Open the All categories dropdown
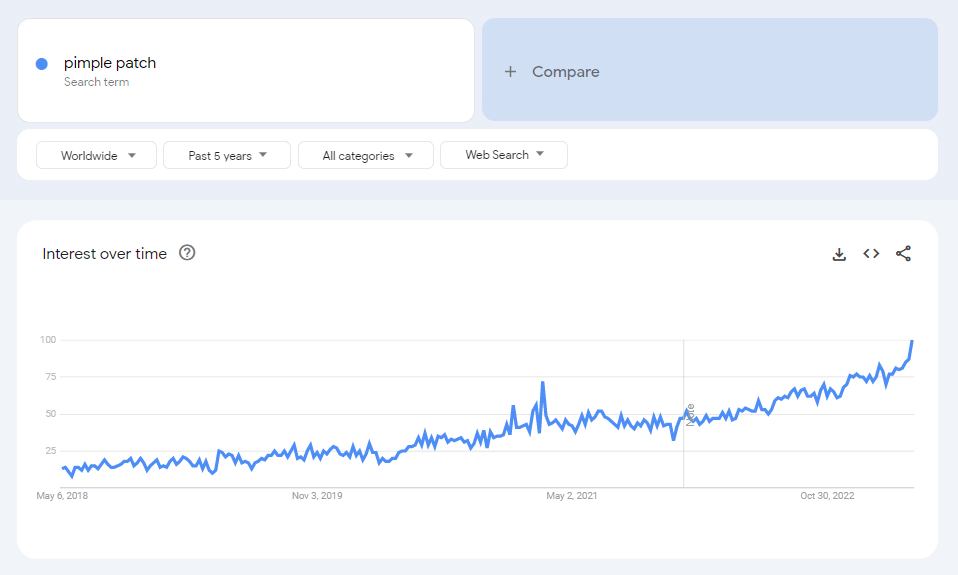 click(x=366, y=155)
